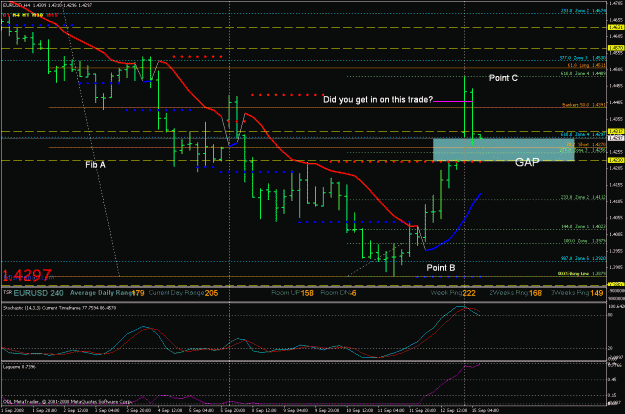Select the magenta horizontal line near Point C
Viewport: 625px width, 414px height.
tap(453, 102)
